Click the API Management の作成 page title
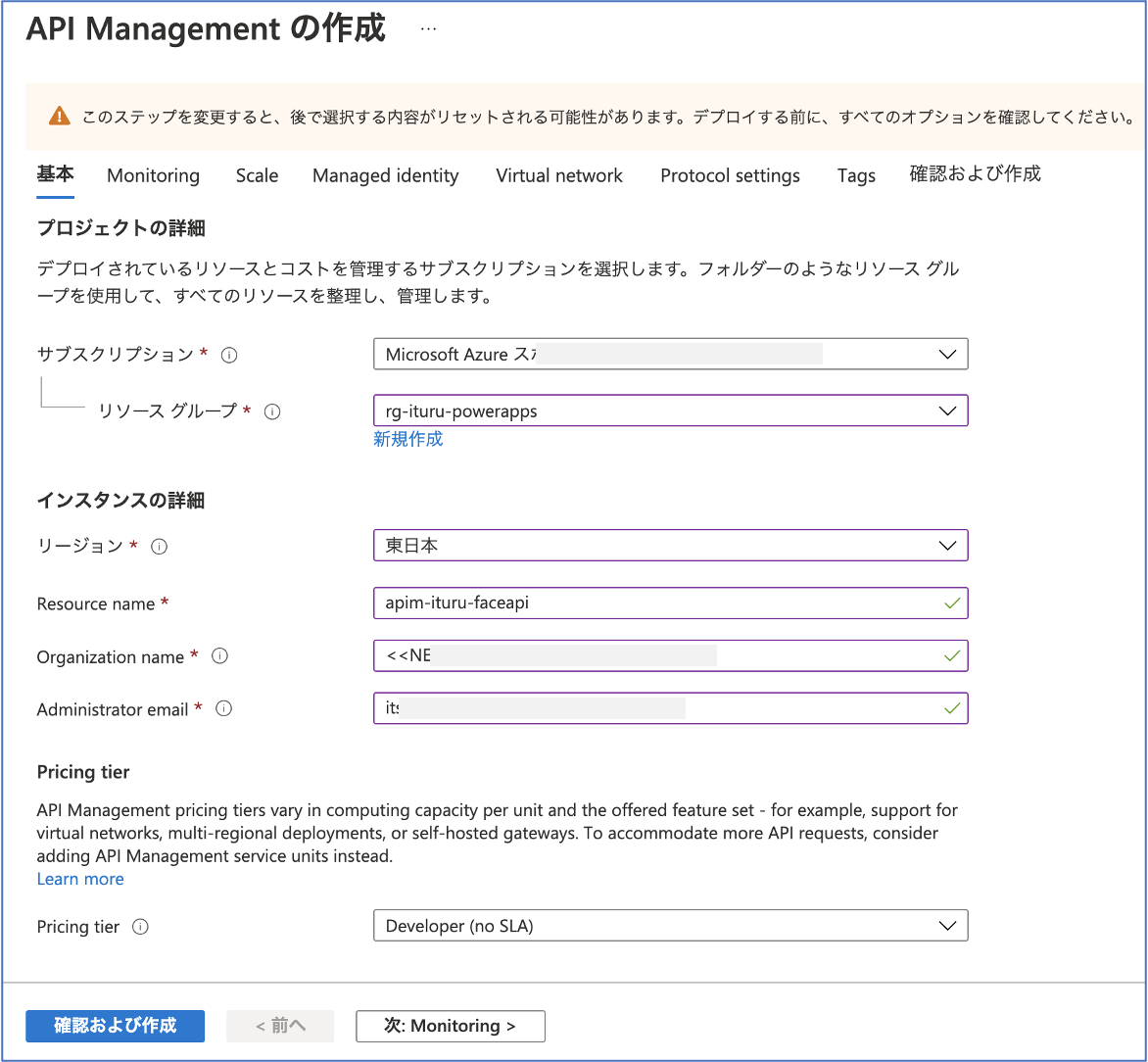 (x=205, y=28)
